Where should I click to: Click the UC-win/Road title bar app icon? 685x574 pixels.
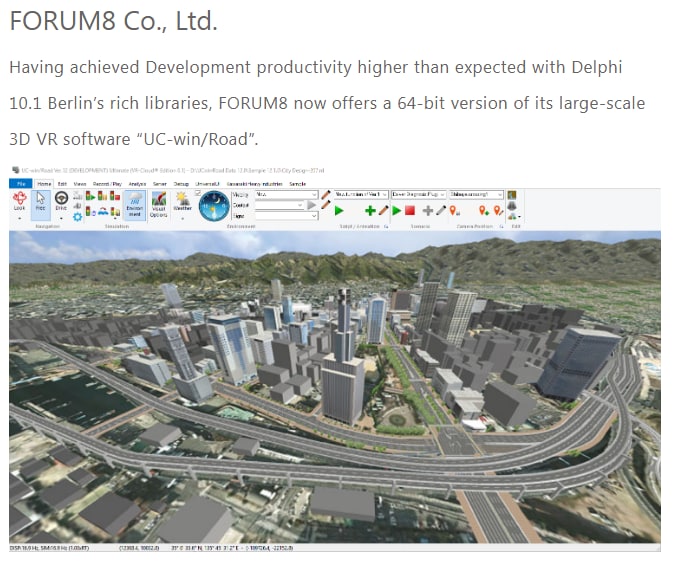click(x=16, y=170)
